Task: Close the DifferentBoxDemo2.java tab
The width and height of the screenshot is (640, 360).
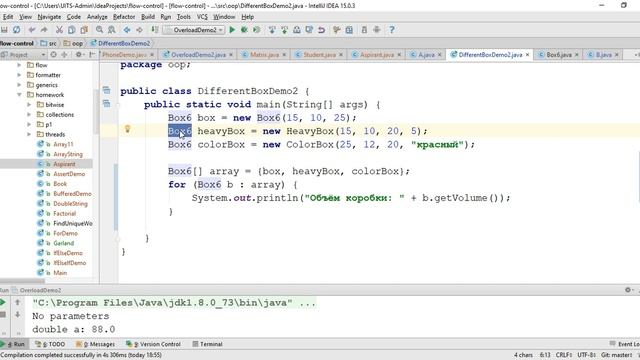Action: point(527,55)
